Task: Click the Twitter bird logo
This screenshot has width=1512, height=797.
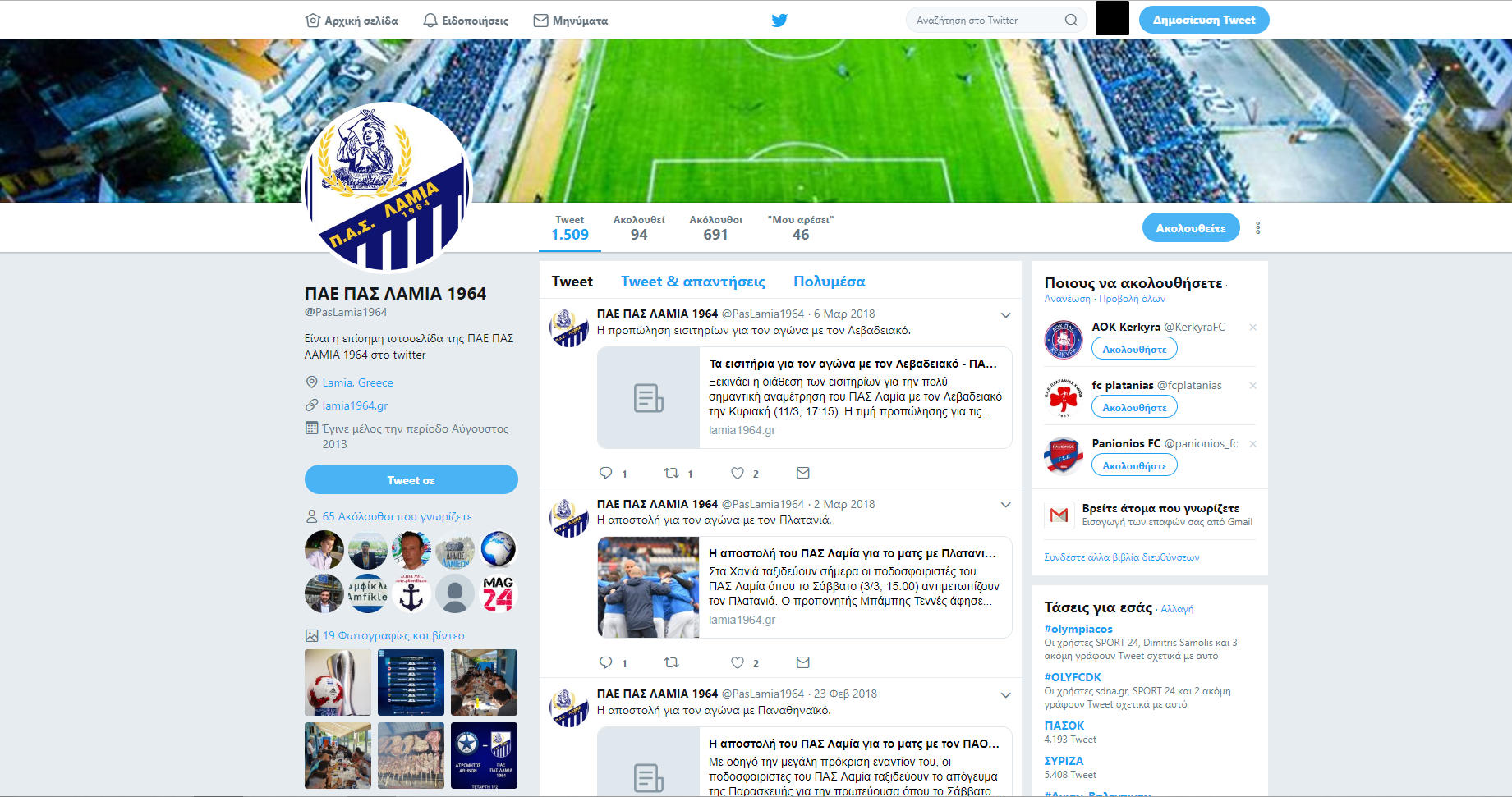Action: [779, 21]
